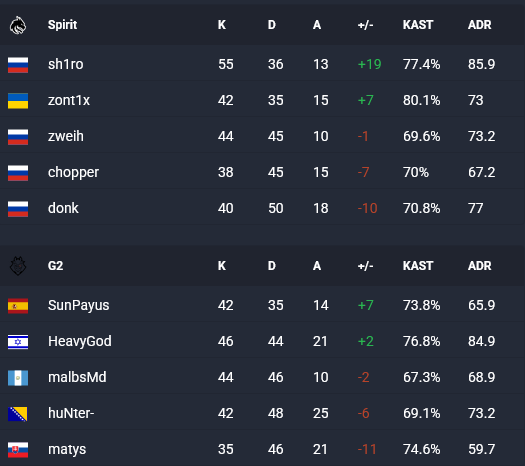This screenshot has width=525, height=466.
Task: Click the Bosnian flag beside huNter-
Action: point(18,414)
